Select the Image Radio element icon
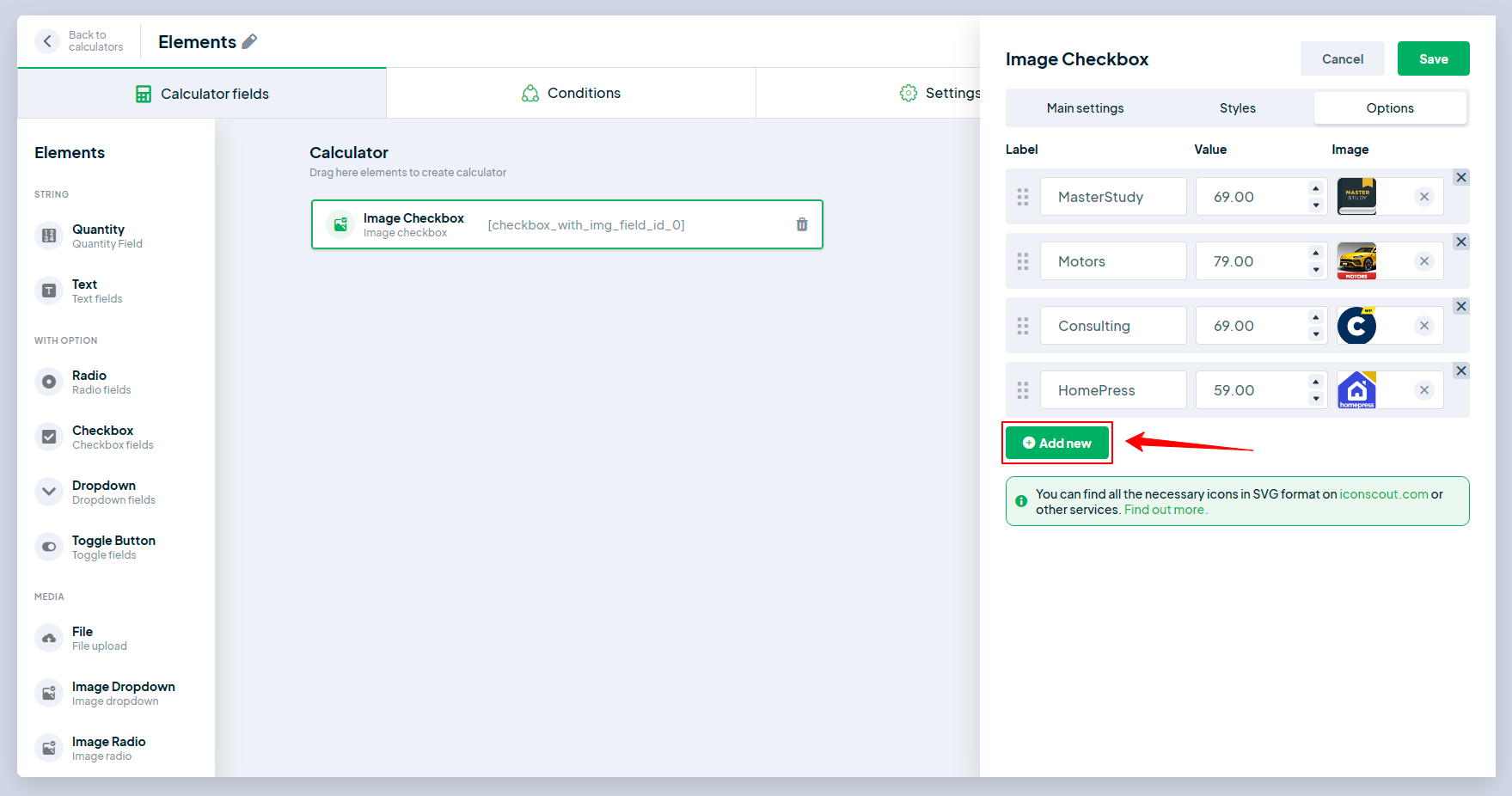Screen dimensions: 1512x796 point(49,748)
